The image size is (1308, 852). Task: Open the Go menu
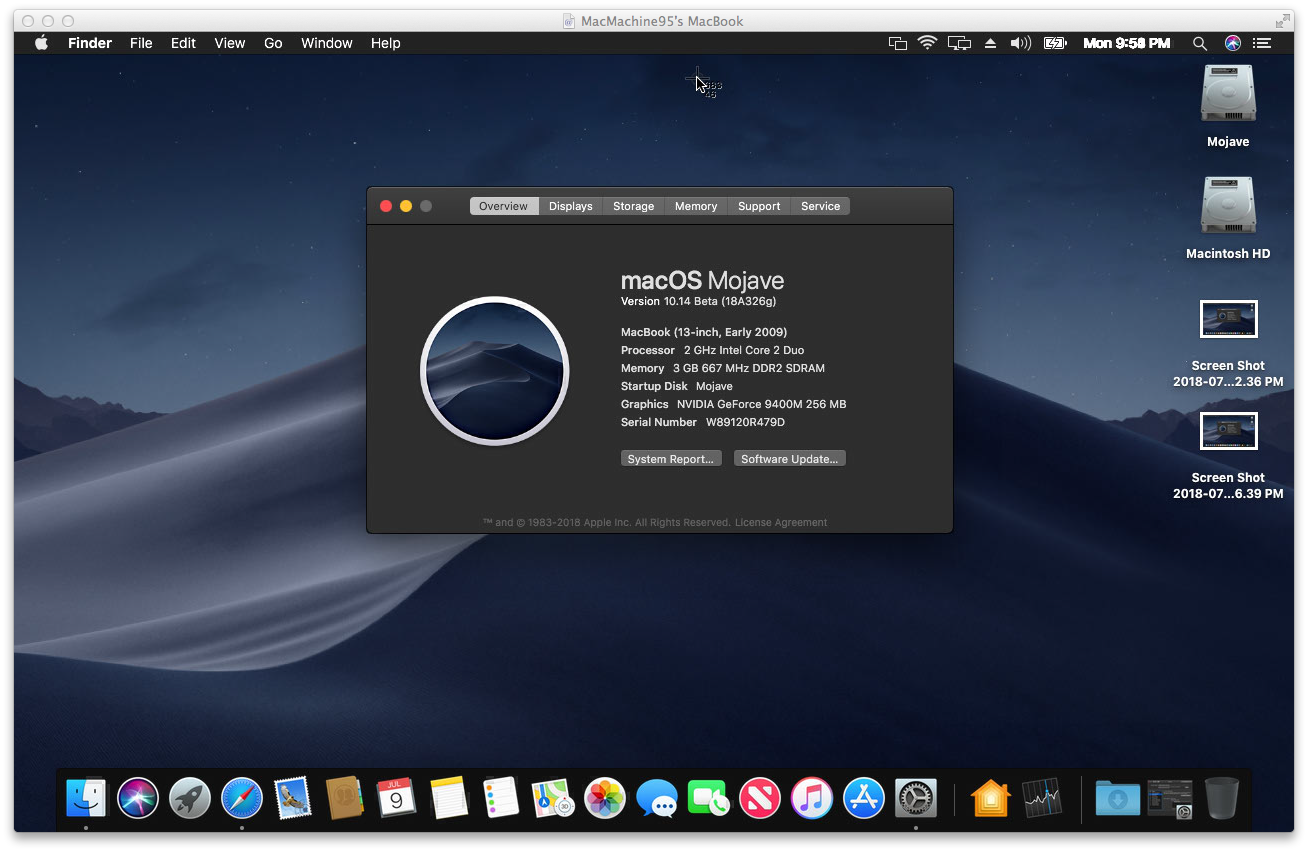(x=273, y=43)
